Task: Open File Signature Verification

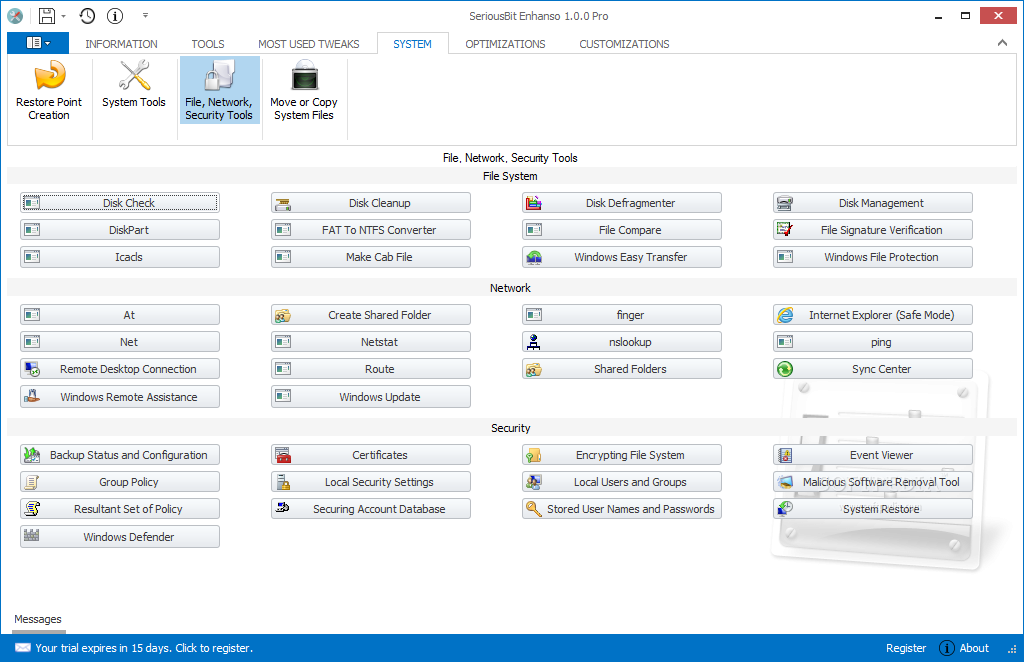Action: click(872, 230)
